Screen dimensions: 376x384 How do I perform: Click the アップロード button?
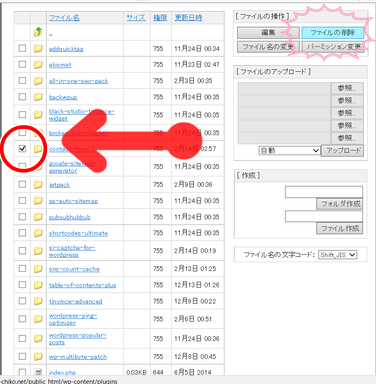pos(343,151)
